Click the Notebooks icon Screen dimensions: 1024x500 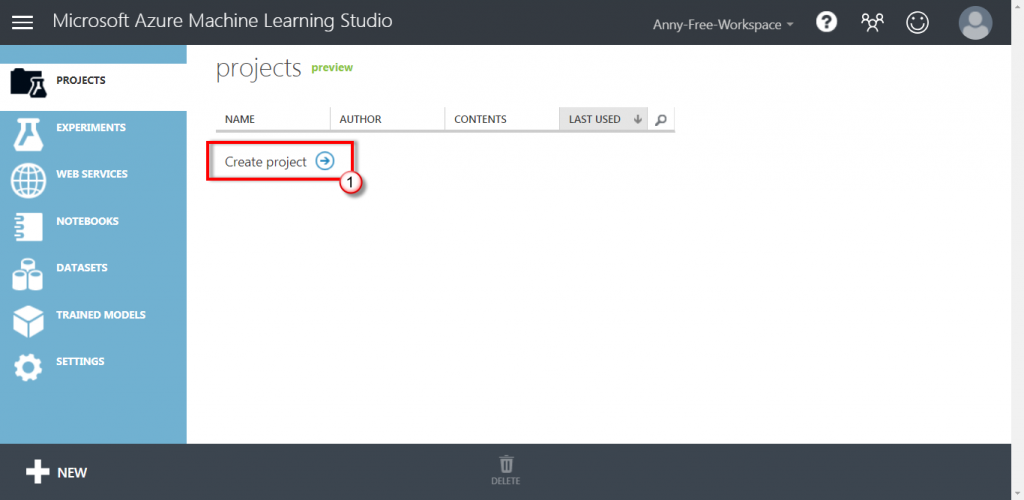pyautogui.click(x=28, y=227)
